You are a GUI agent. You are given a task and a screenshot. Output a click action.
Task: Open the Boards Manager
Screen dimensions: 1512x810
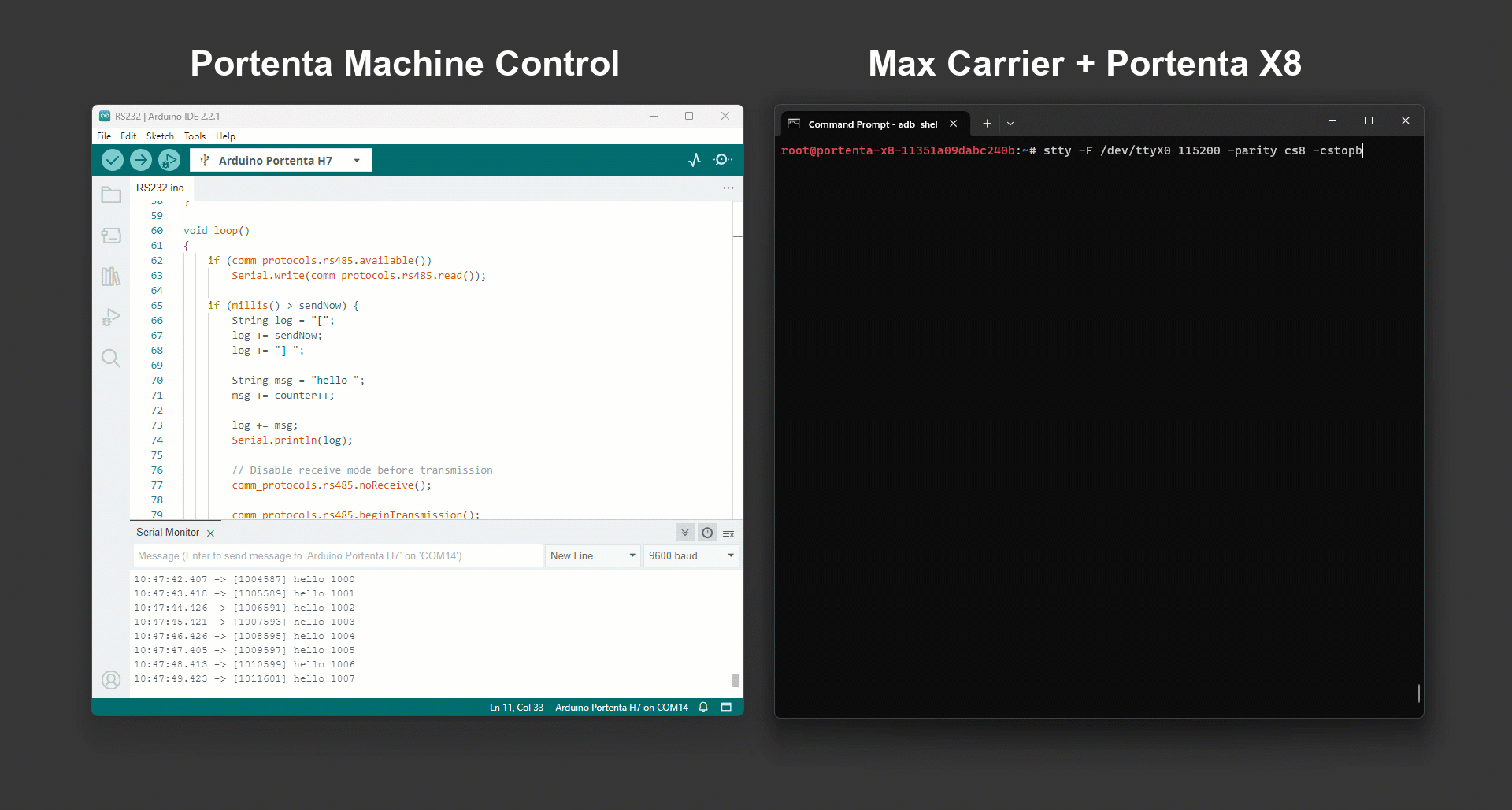click(111, 235)
